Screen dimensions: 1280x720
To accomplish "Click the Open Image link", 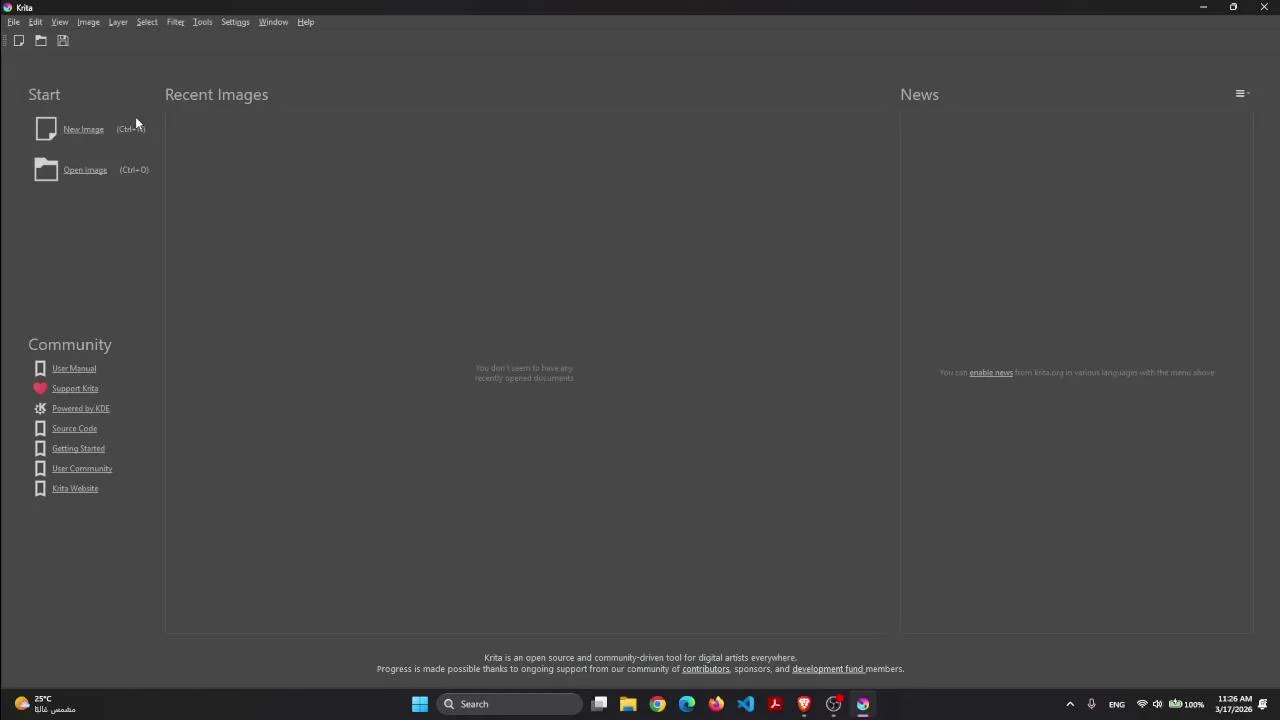I will [x=85, y=170].
